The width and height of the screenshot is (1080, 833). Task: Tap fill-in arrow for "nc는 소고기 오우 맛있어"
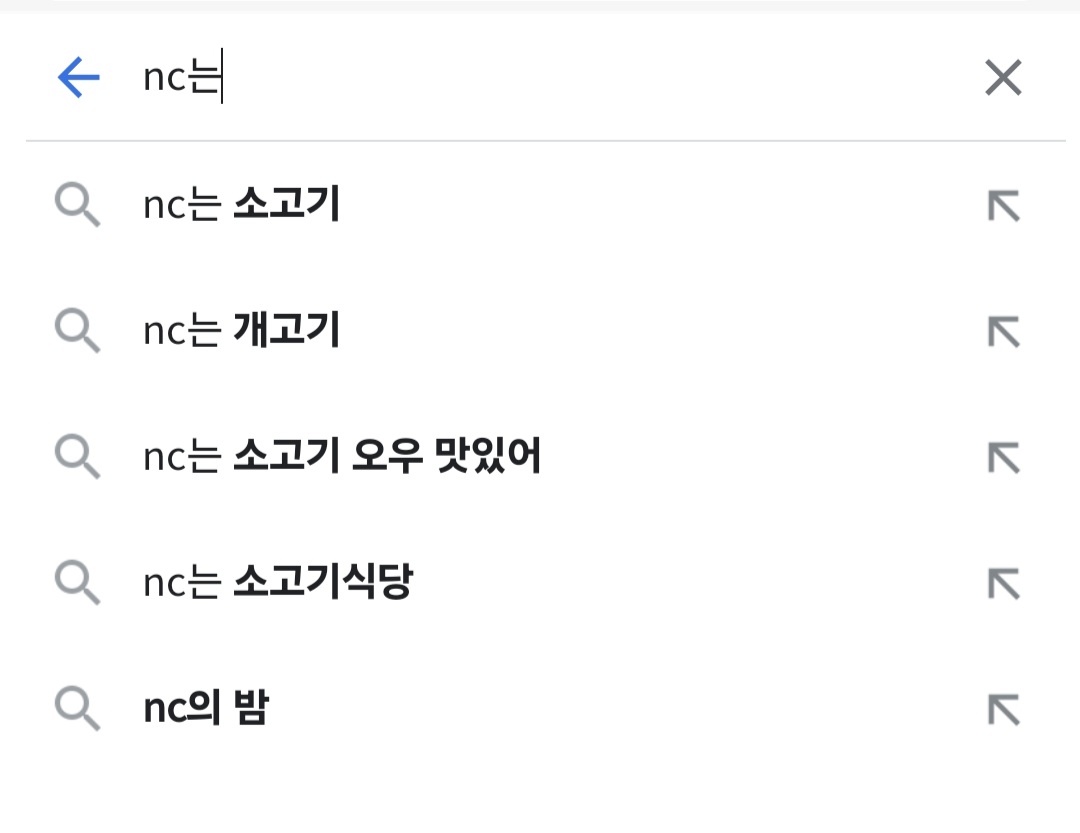click(1003, 457)
